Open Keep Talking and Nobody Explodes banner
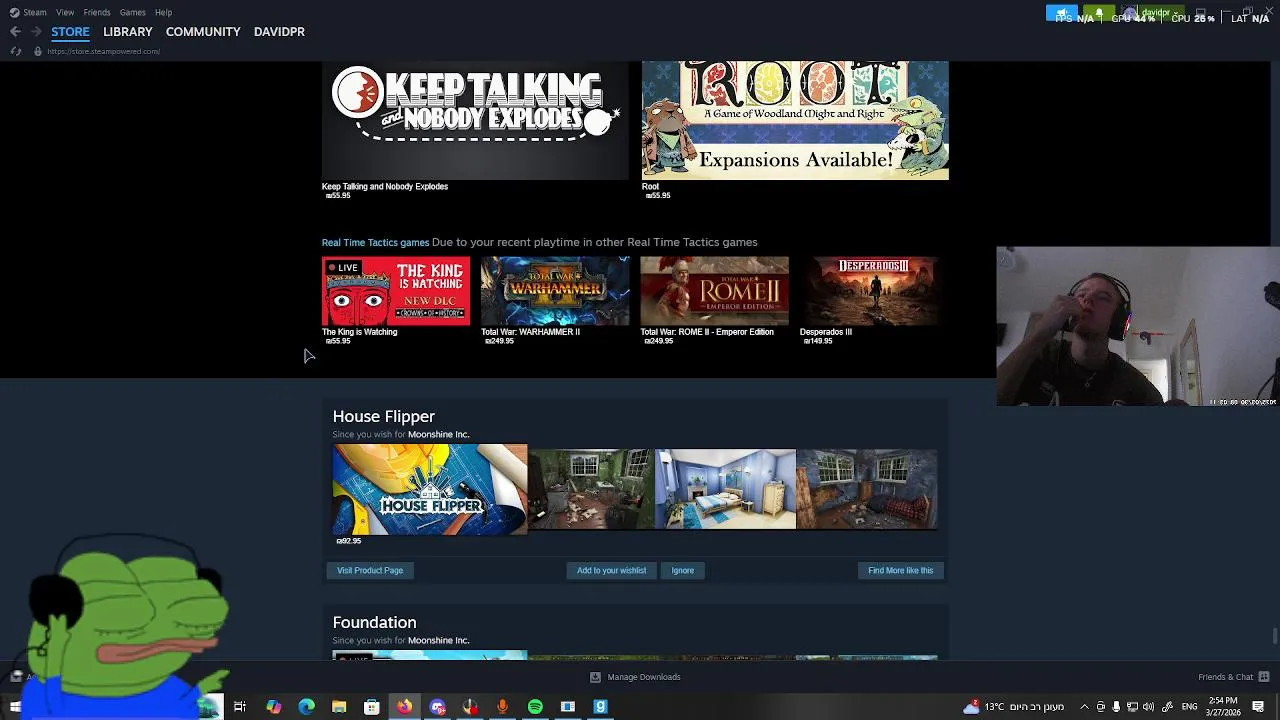The image size is (1280, 720). coord(475,120)
